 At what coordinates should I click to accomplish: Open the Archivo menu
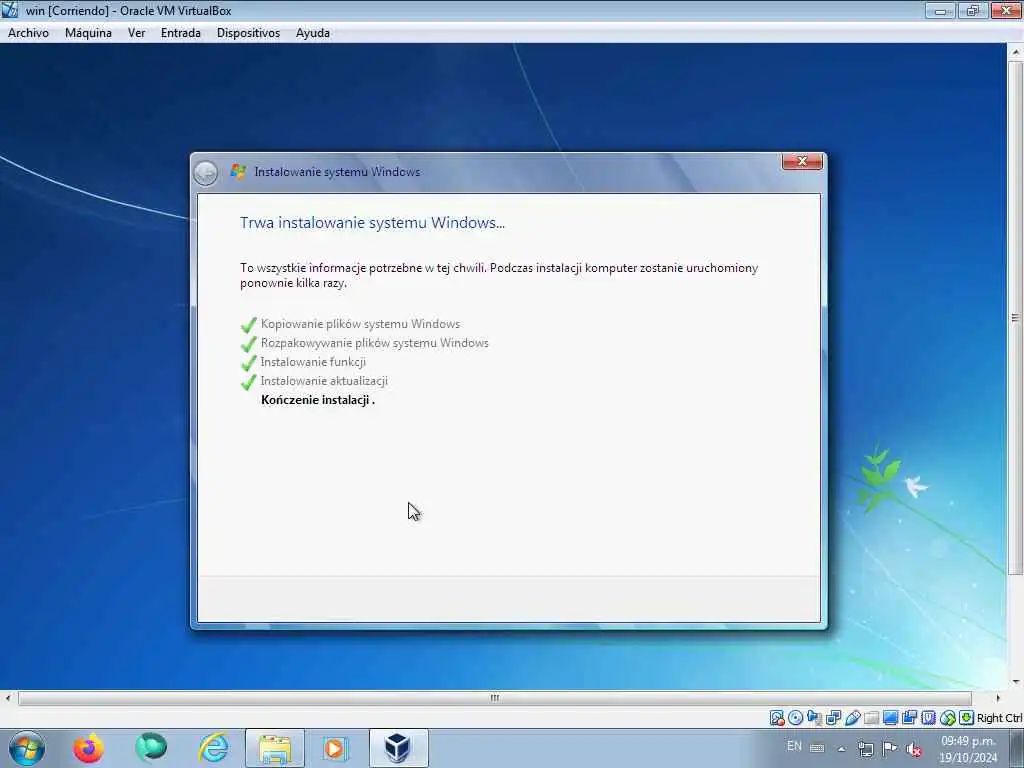[x=28, y=33]
